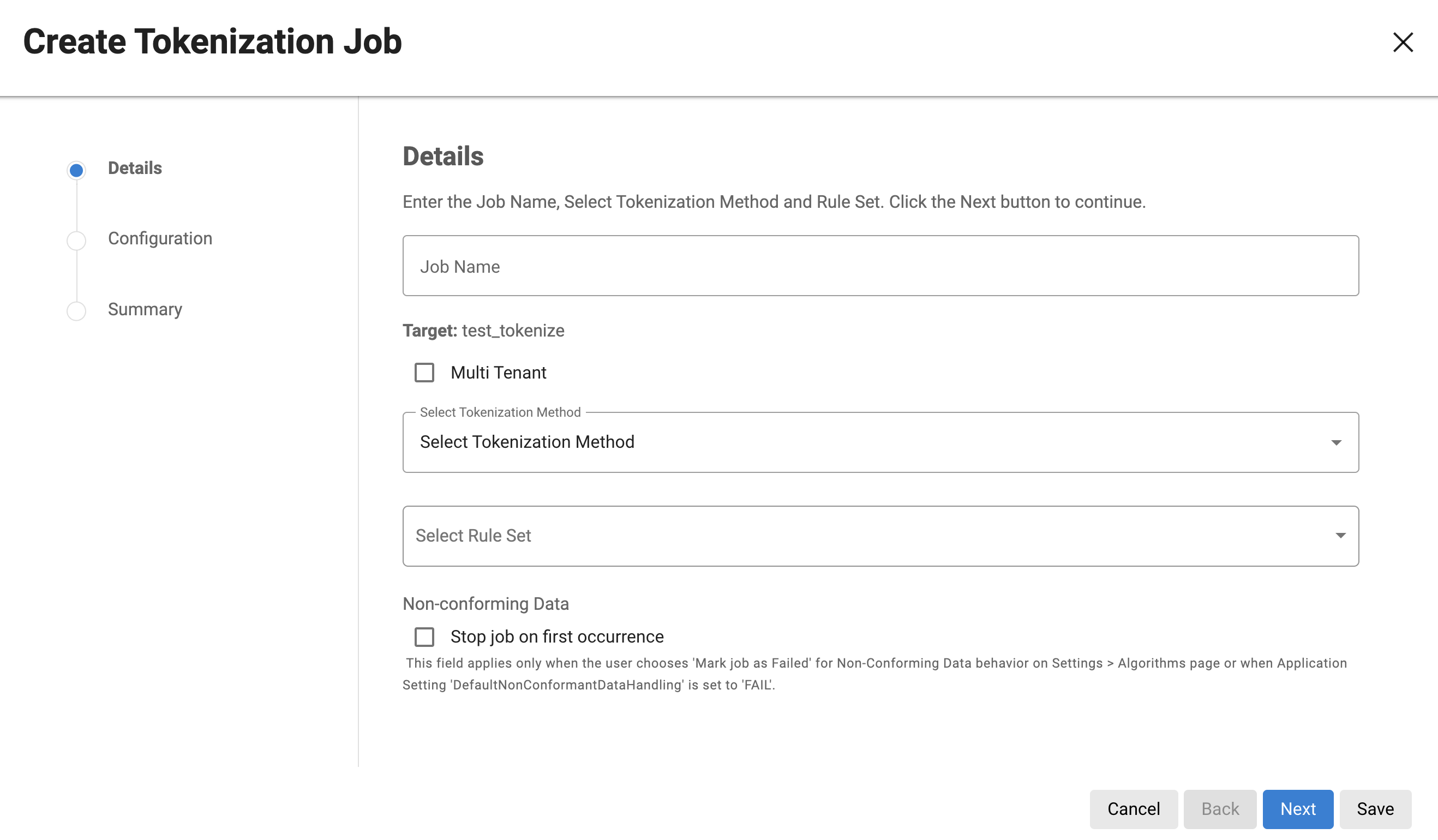Image resolution: width=1438 pixels, height=840 pixels.
Task: Jump to the Summary step label
Action: coord(145,309)
